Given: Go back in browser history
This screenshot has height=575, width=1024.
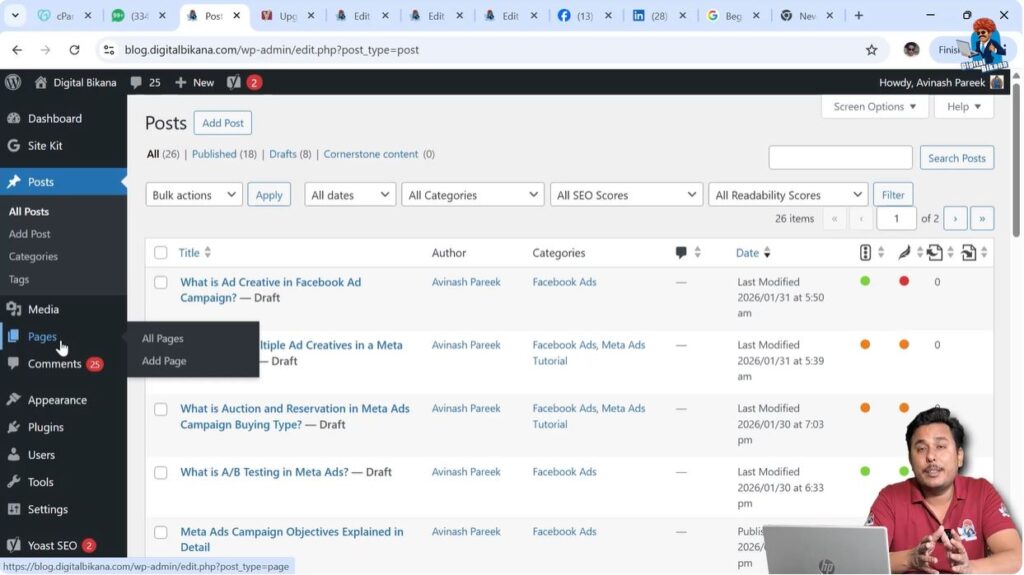Looking at the screenshot, I should pyautogui.click(x=17, y=50).
